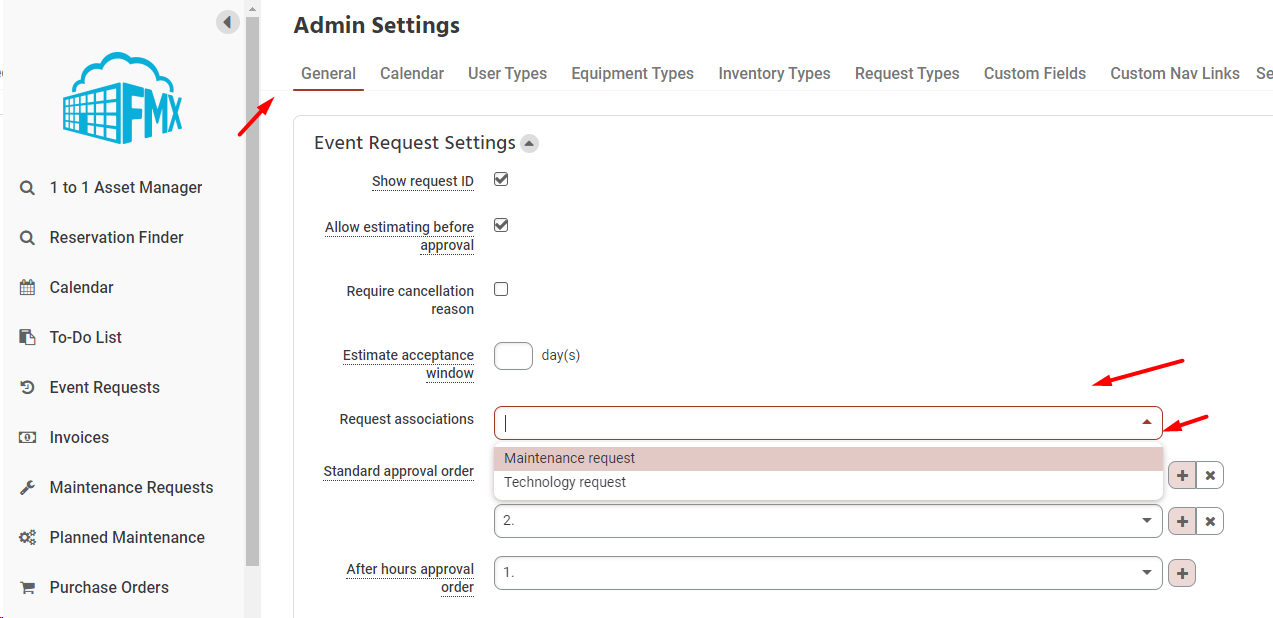Open the Request Types tab
This screenshot has height=618, width=1273.
pyautogui.click(x=907, y=73)
